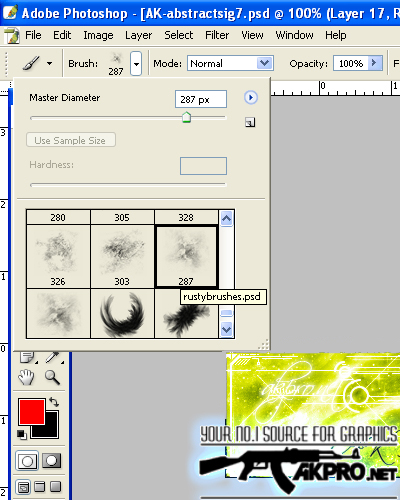The height and width of the screenshot is (500, 400).
Task: Open the Layer menu
Action: pyautogui.click(x=138, y=35)
